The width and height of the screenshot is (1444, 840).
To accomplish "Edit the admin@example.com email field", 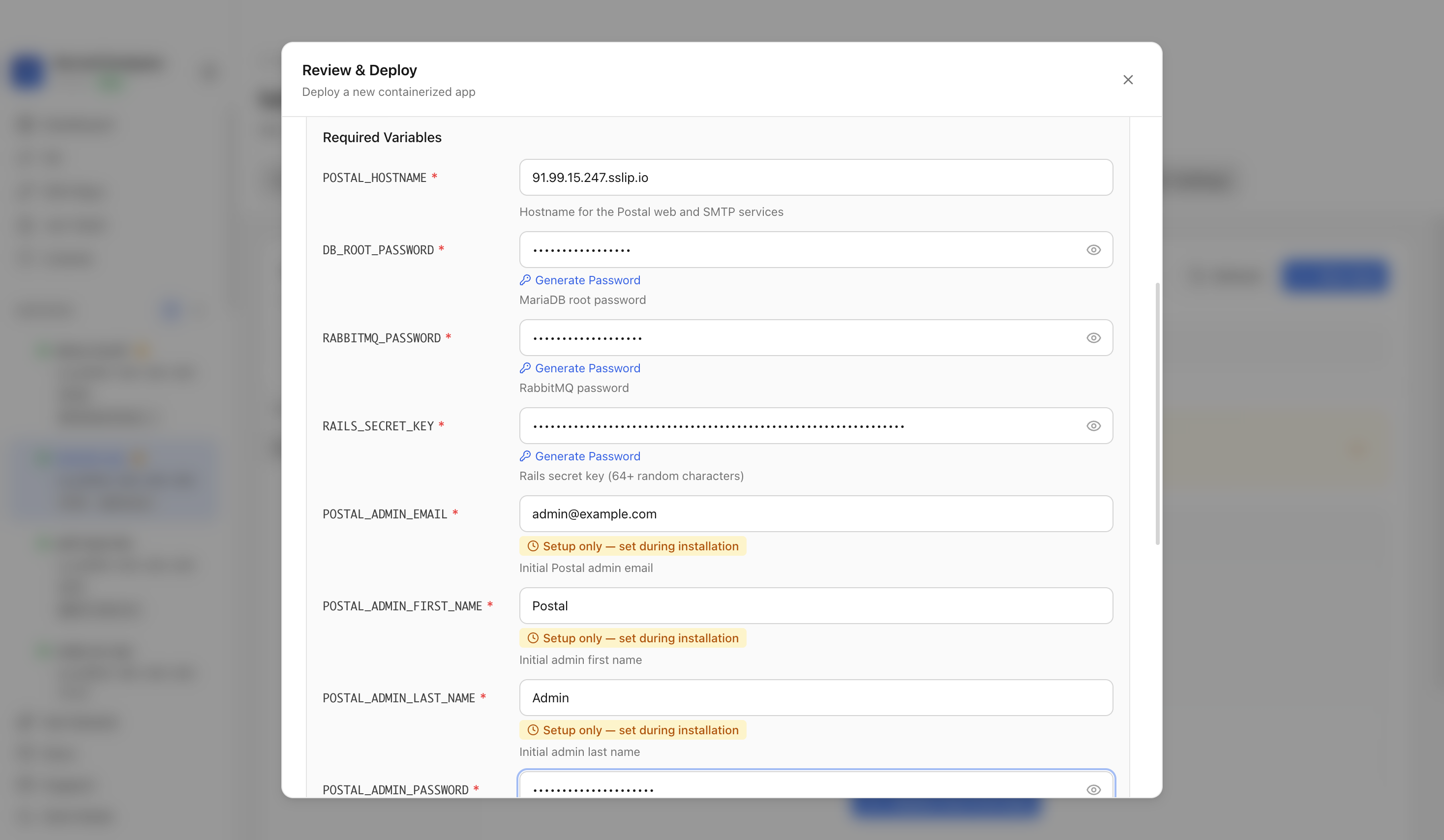I will [816, 514].
